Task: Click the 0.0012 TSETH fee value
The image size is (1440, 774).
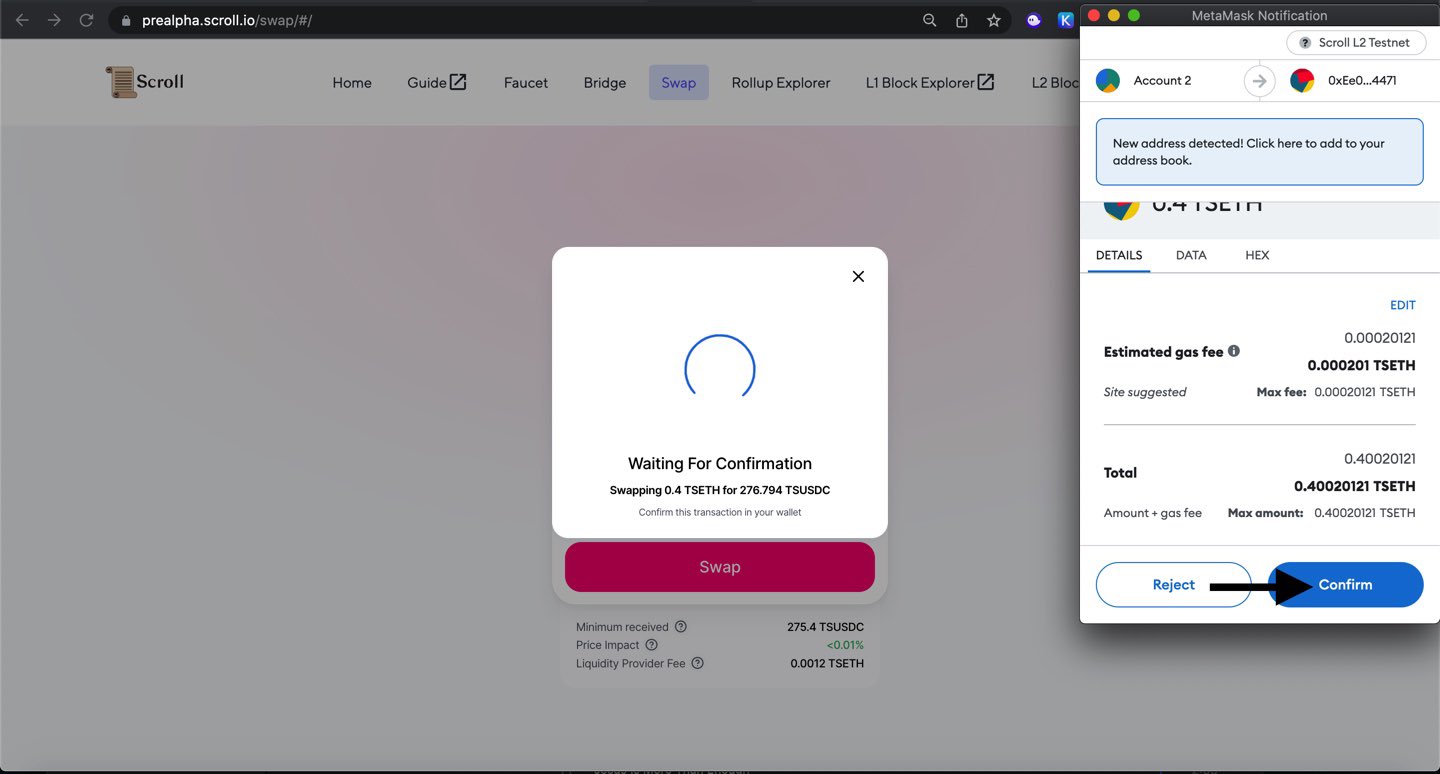Action: 827,663
